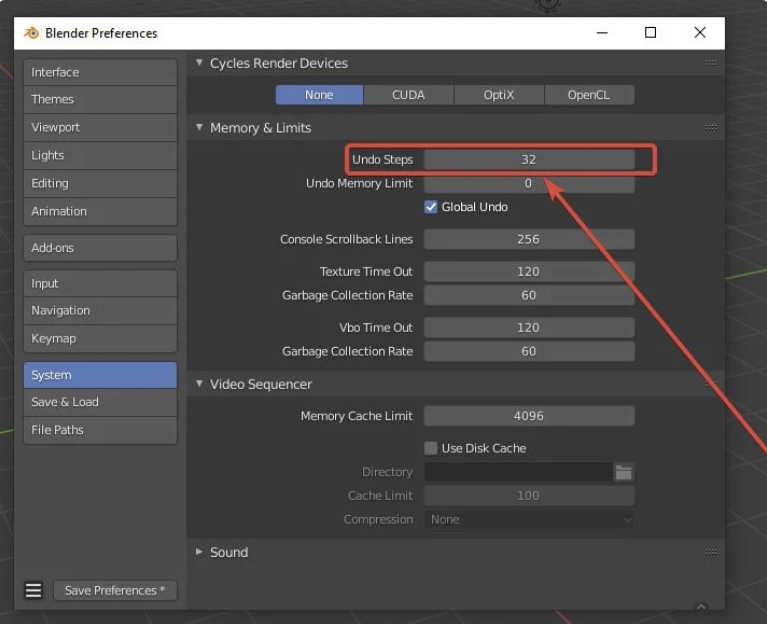The width and height of the screenshot is (767, 624).
Task: Click the Console Scrollback Lines field
Action: (x=529, y=239)
